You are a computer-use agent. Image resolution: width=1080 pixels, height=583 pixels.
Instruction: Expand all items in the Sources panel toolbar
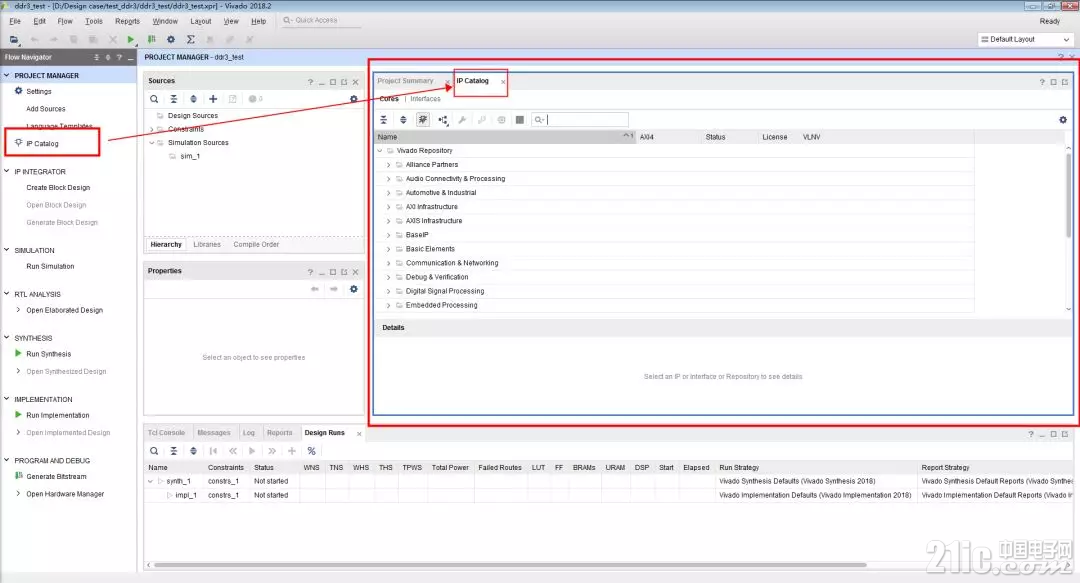pos(194,99)
